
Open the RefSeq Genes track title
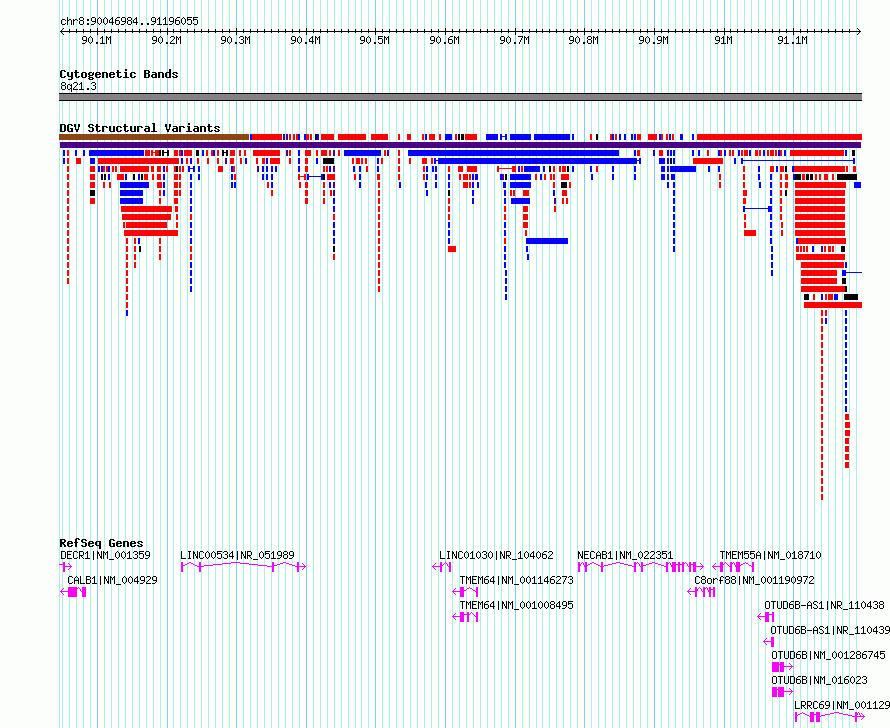pos(101,543)
